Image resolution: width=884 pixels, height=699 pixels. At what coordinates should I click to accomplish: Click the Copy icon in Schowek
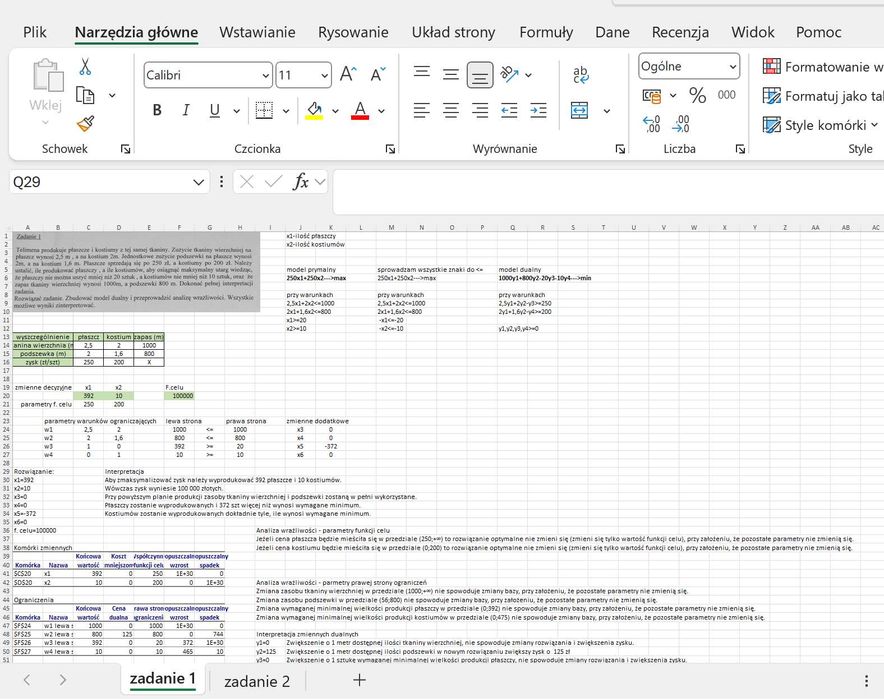point(85,95)
